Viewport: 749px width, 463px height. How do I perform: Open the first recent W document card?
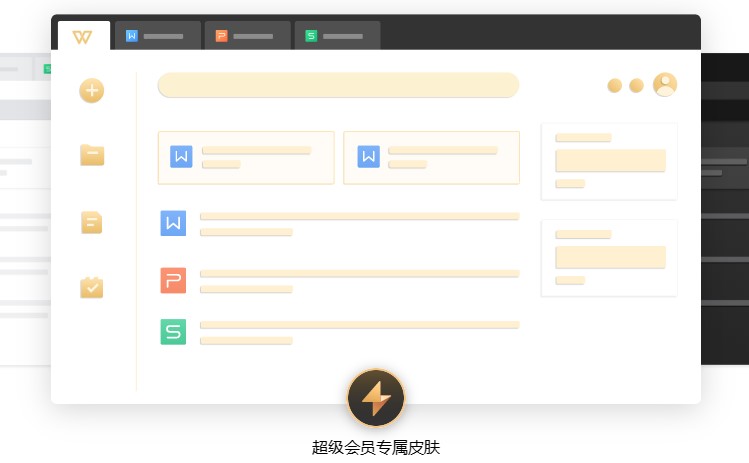(x=246, y=158)
